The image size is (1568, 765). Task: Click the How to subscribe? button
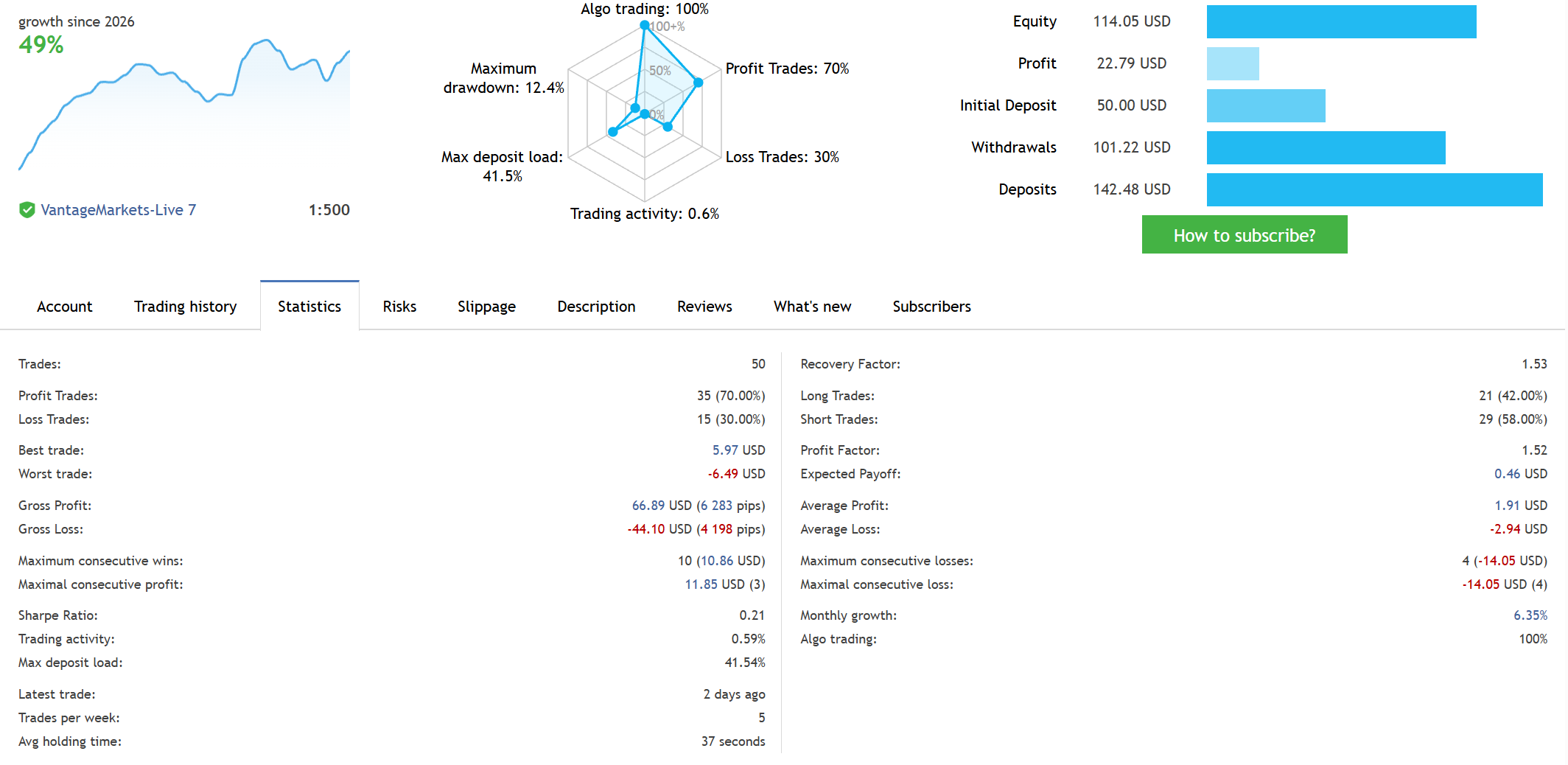pos(1245,234)
